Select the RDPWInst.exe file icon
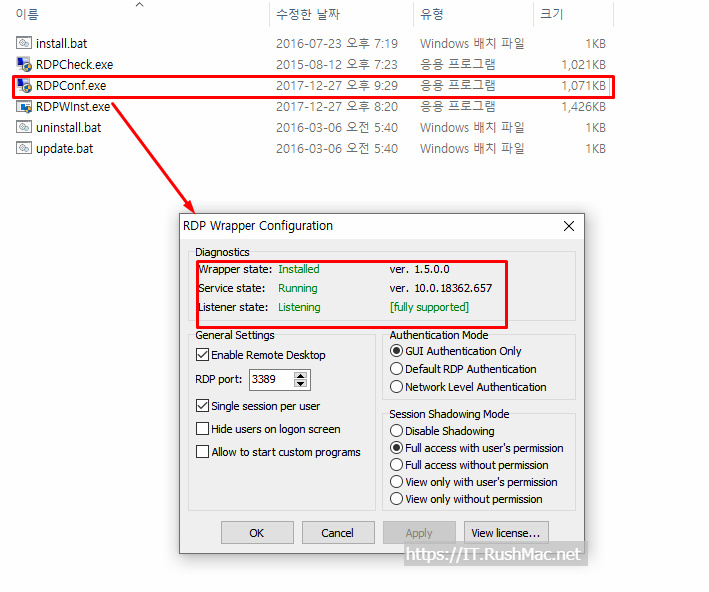The height and width of the screenshot is (592, 709). coord(24,107)
